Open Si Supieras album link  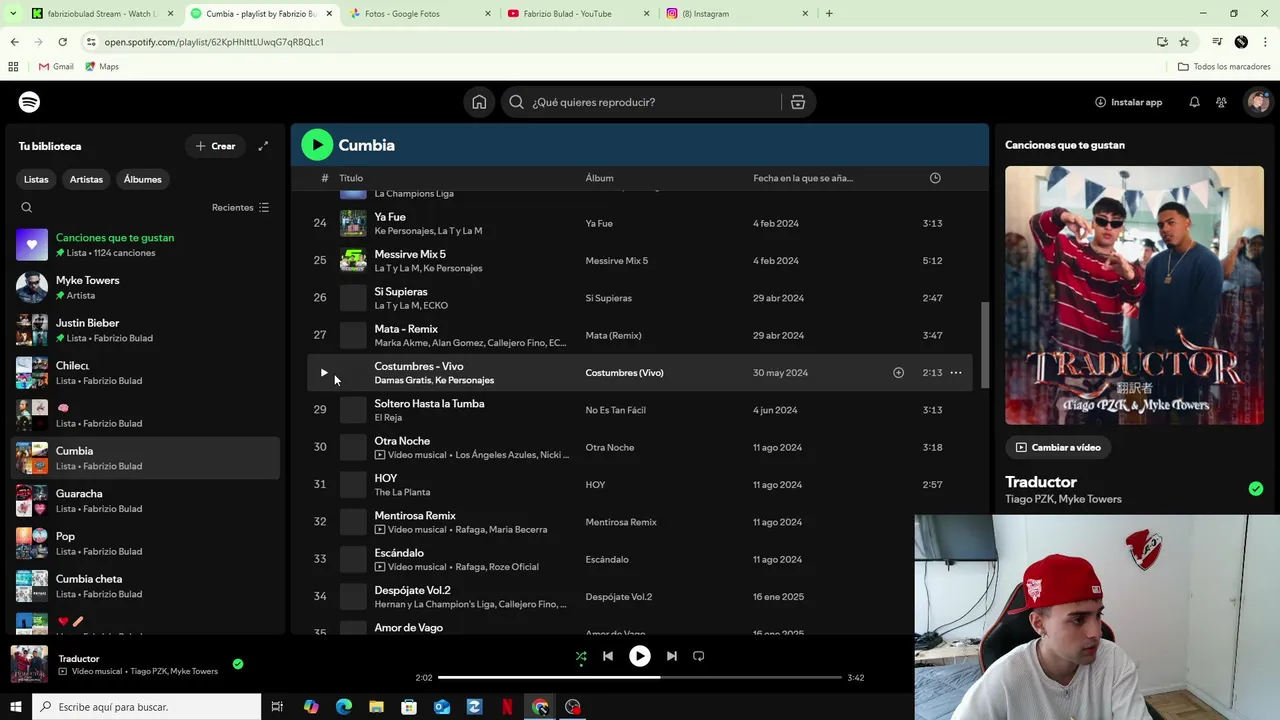(x=608, y=298)
